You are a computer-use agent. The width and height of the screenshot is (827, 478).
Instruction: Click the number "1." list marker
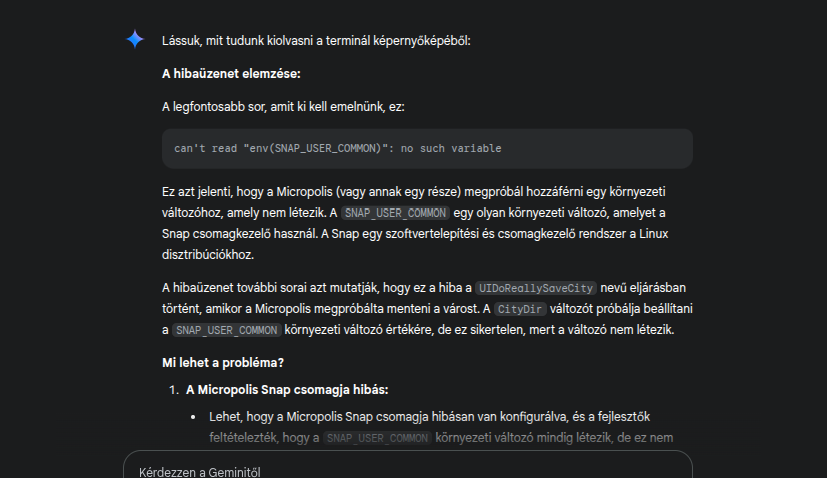[173, 389]
